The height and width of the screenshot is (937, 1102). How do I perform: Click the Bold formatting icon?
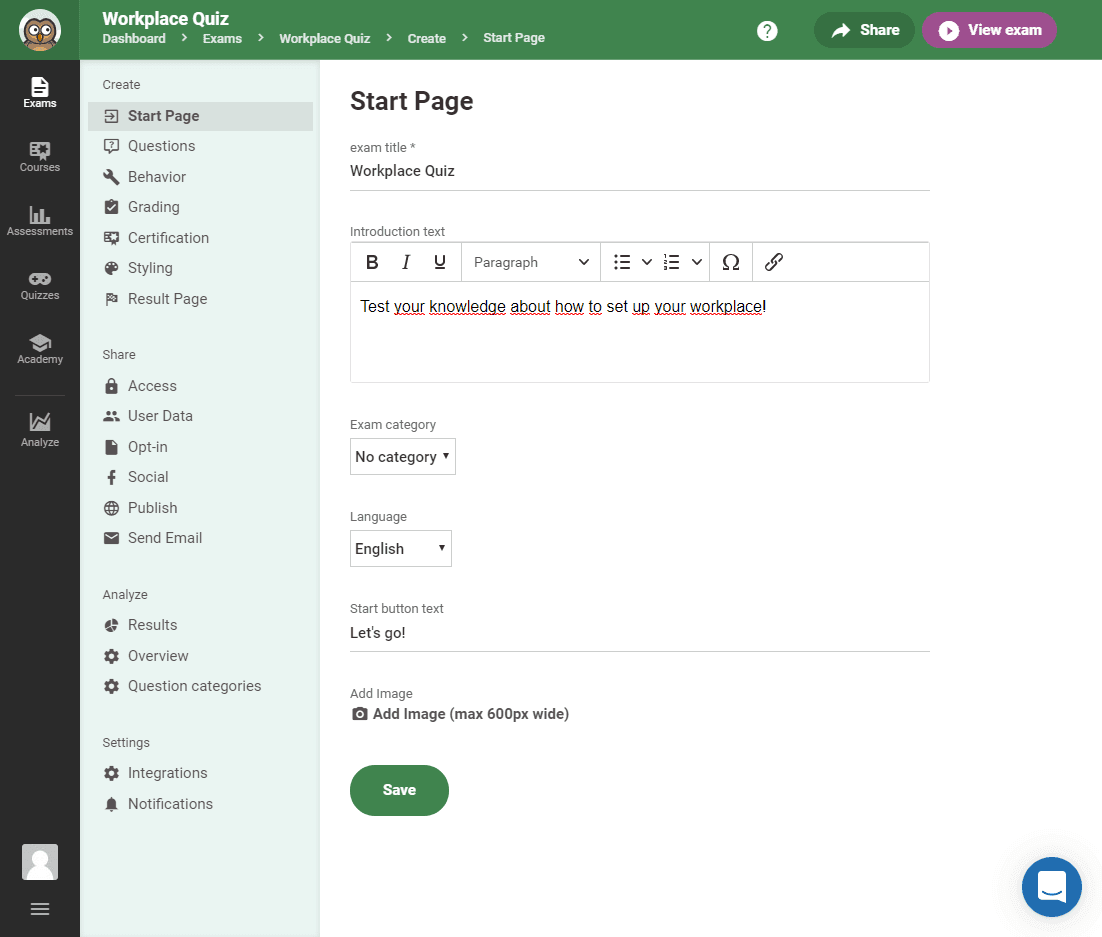click(372, 262)
